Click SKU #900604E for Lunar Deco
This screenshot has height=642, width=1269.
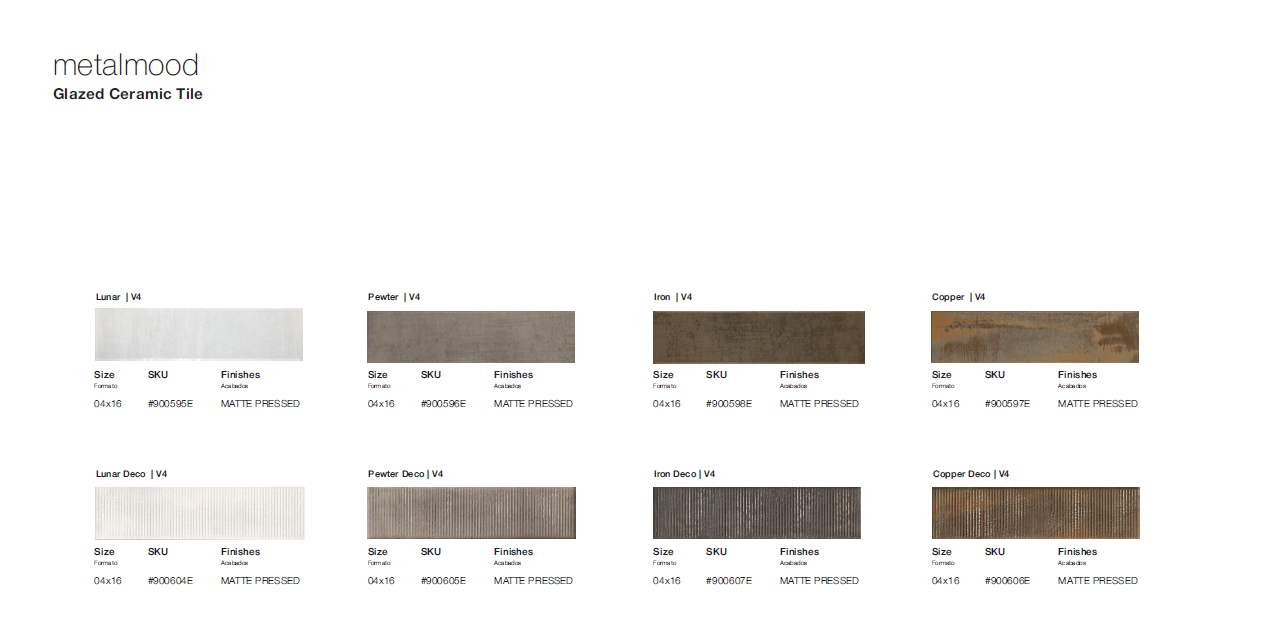tap(170, 581)
